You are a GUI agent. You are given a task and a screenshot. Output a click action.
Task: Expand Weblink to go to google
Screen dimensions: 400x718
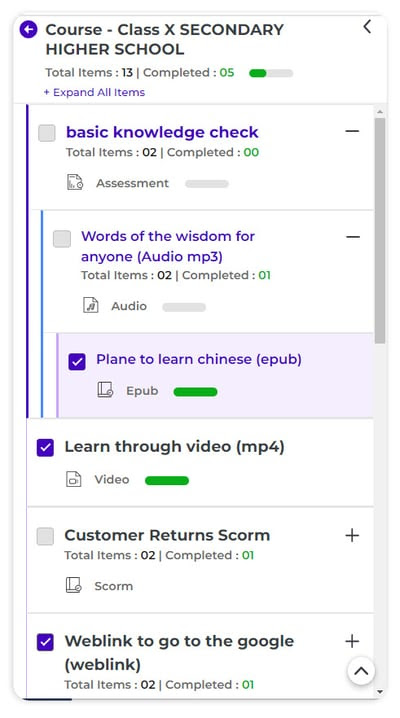352,641
